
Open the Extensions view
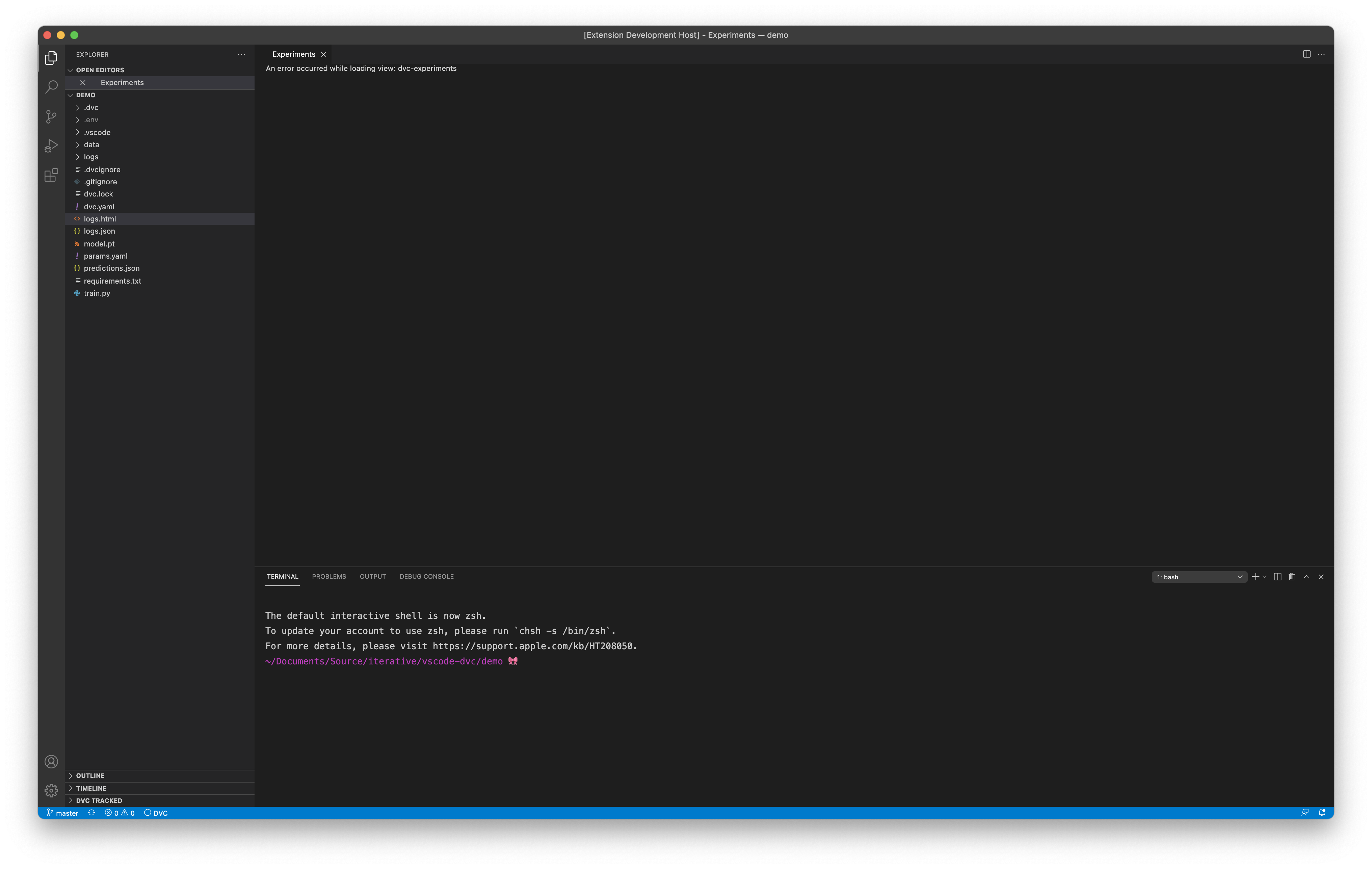(51, 176)
